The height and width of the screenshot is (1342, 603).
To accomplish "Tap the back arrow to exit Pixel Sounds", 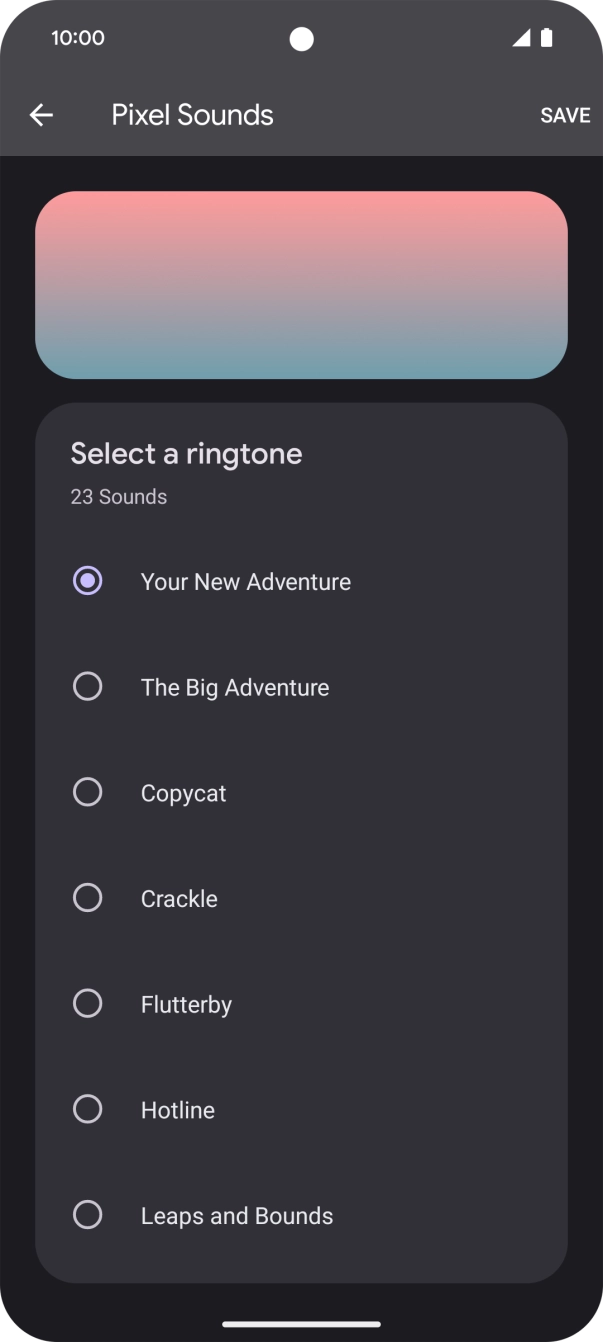I will pos(41,115).
